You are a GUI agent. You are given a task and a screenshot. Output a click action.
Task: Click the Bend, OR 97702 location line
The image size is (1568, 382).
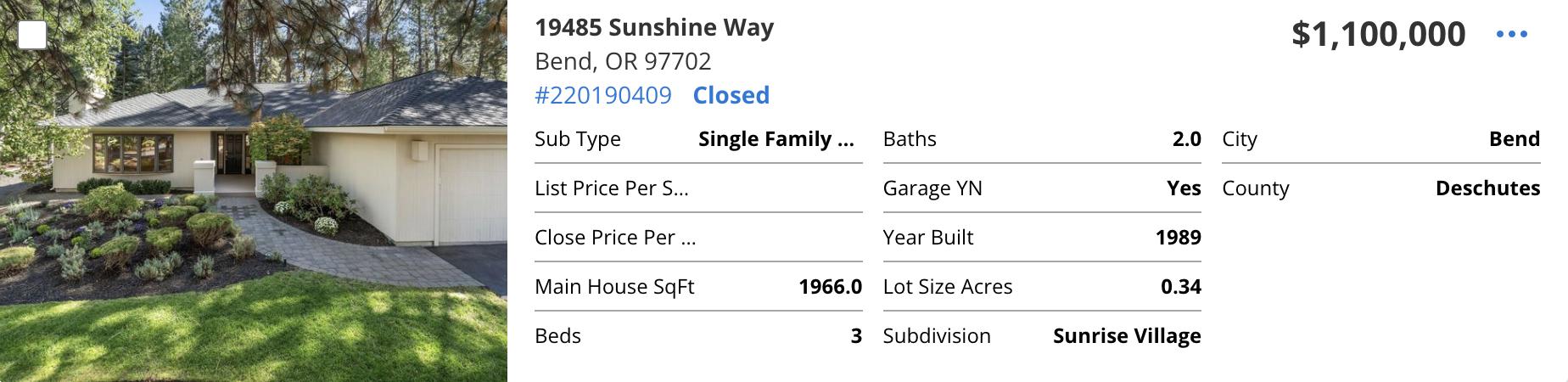point(623,61)
